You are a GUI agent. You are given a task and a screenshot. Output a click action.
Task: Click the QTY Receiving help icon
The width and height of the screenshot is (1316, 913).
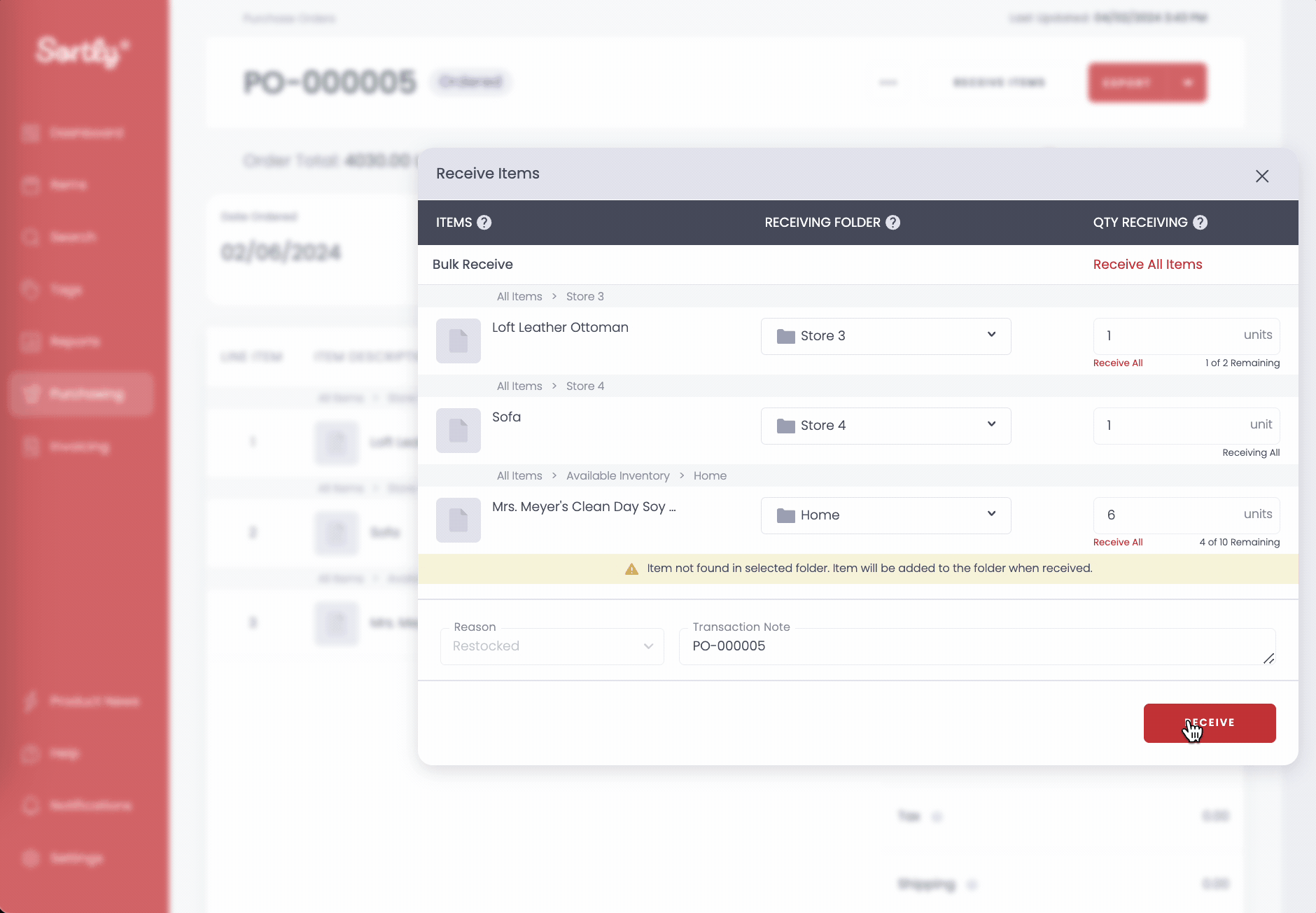click(x=1200, y=222)
